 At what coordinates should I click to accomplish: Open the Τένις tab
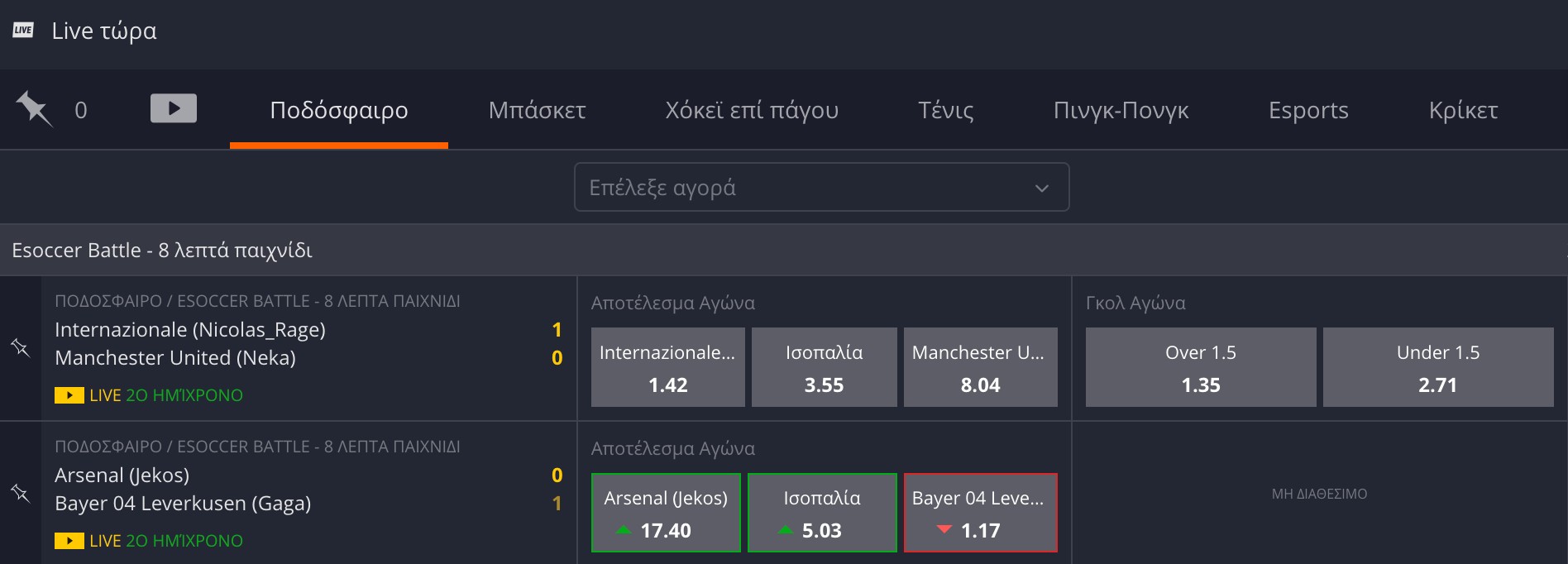945,110
